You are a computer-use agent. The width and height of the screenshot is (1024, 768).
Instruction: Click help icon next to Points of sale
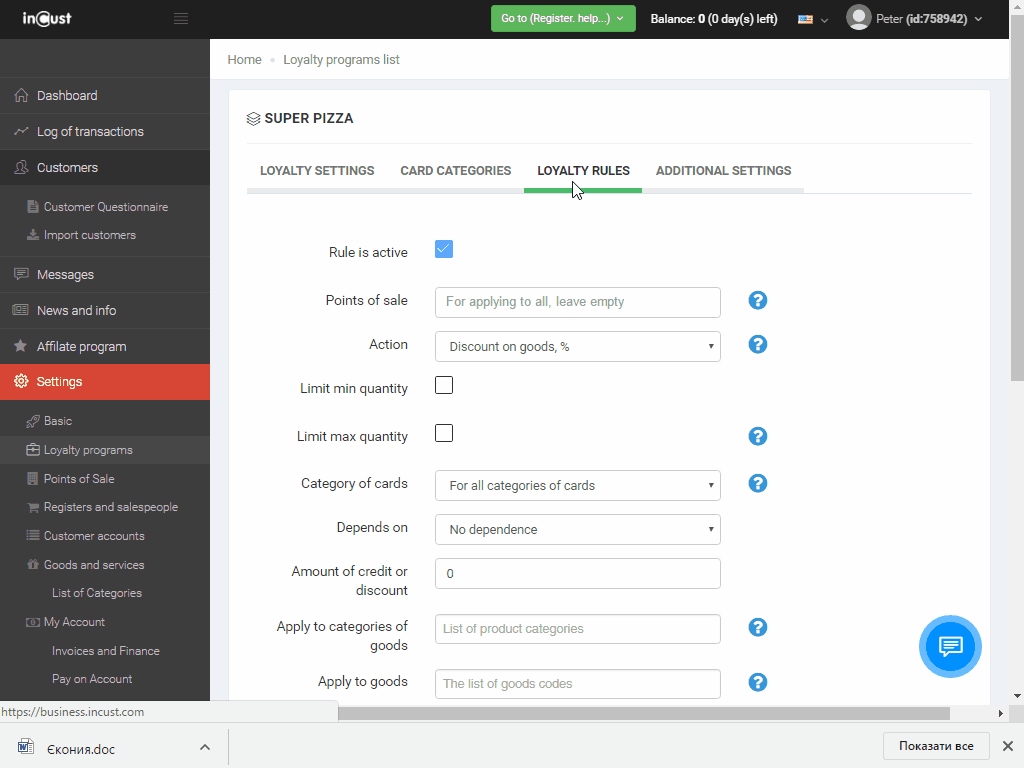click(x=758, y=300)
